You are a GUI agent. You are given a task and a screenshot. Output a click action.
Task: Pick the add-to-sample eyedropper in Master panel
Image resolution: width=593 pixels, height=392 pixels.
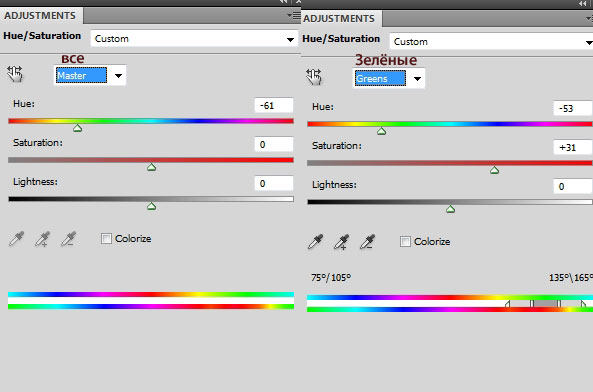[x=42, y=239]
